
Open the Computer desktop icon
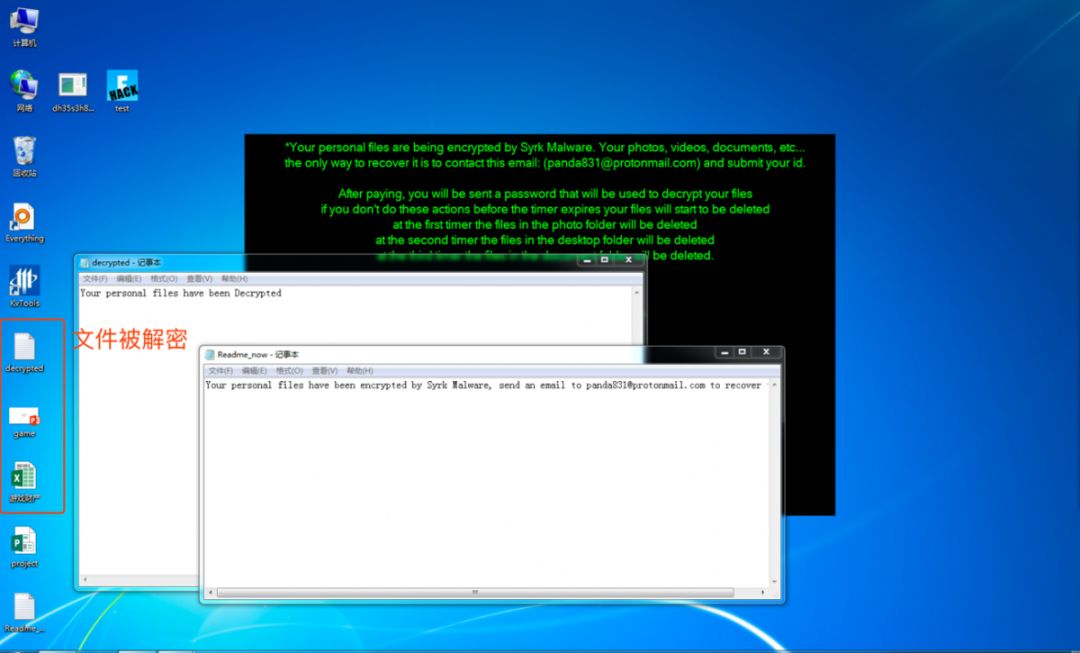[24, 26]
